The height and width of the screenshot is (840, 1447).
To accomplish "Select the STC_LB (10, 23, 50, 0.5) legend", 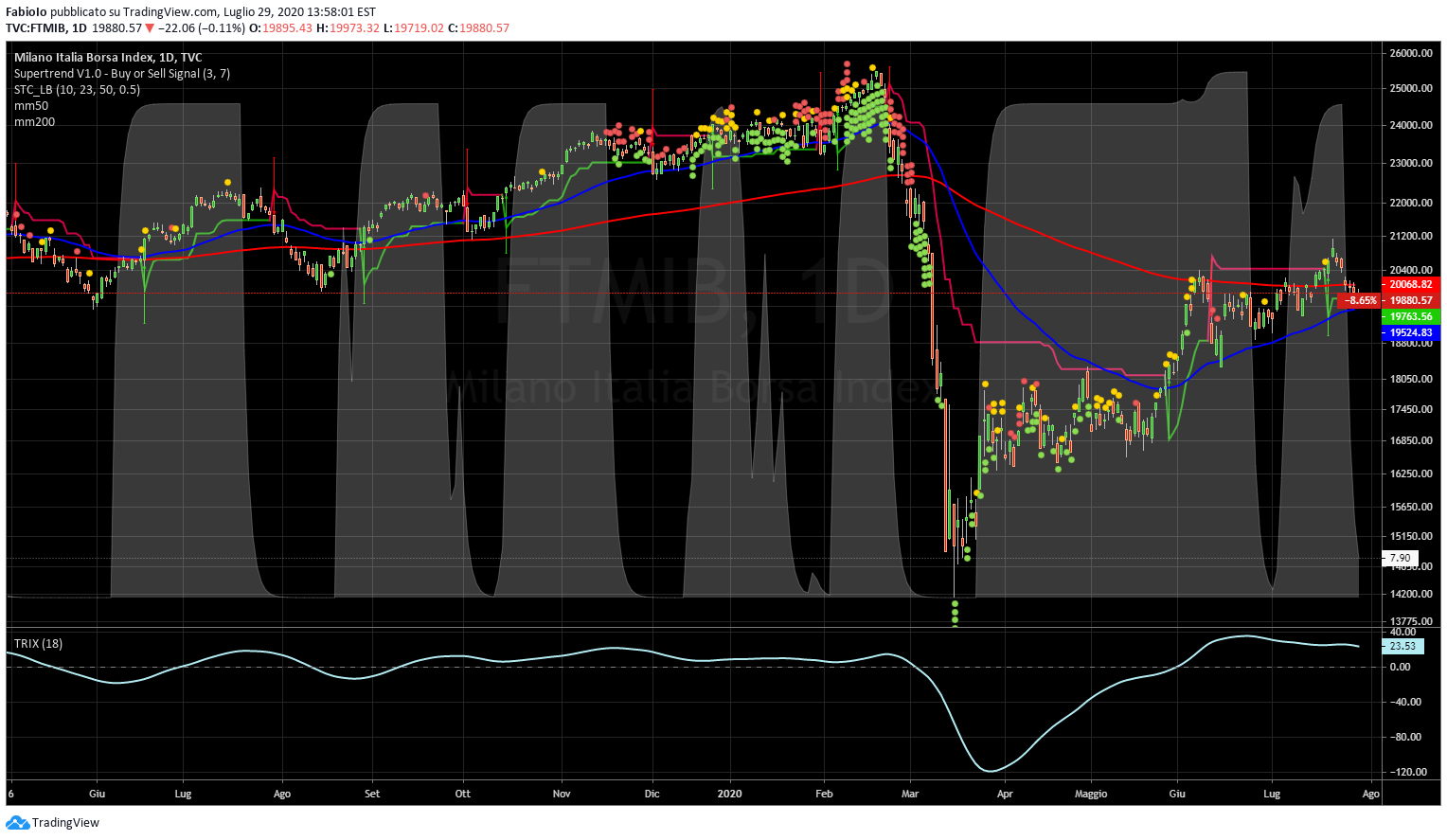I will coord(77,90).
